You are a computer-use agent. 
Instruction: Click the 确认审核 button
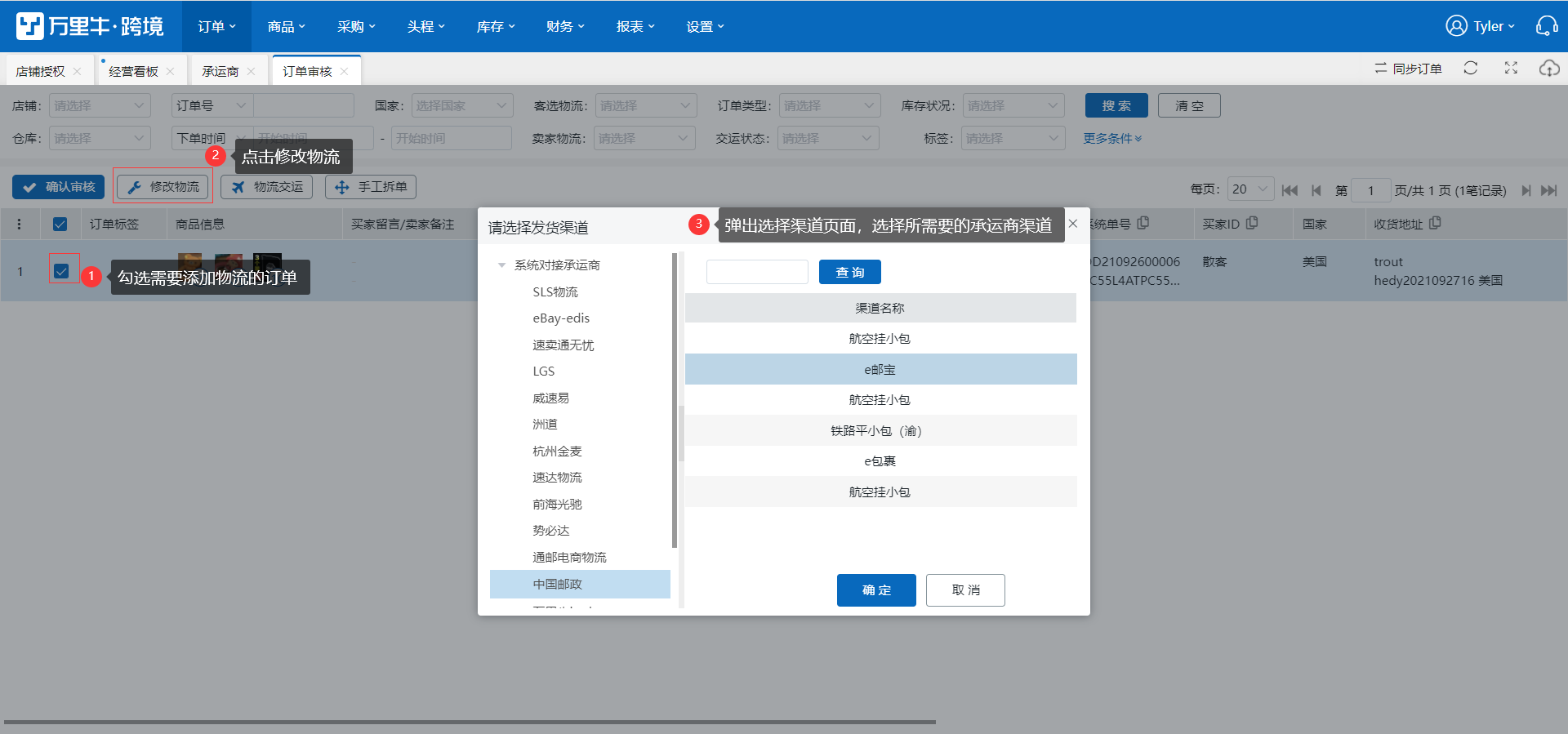(x=59, y=187)
